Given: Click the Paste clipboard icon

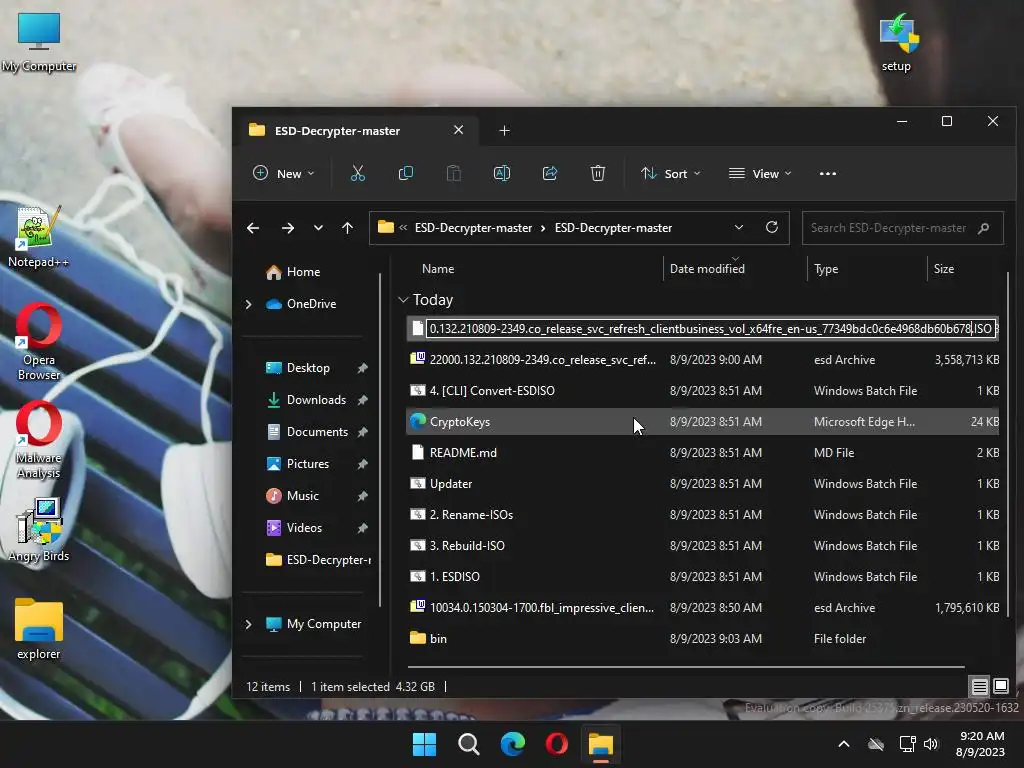Looking at the screenshot, I should click(453, 174).
